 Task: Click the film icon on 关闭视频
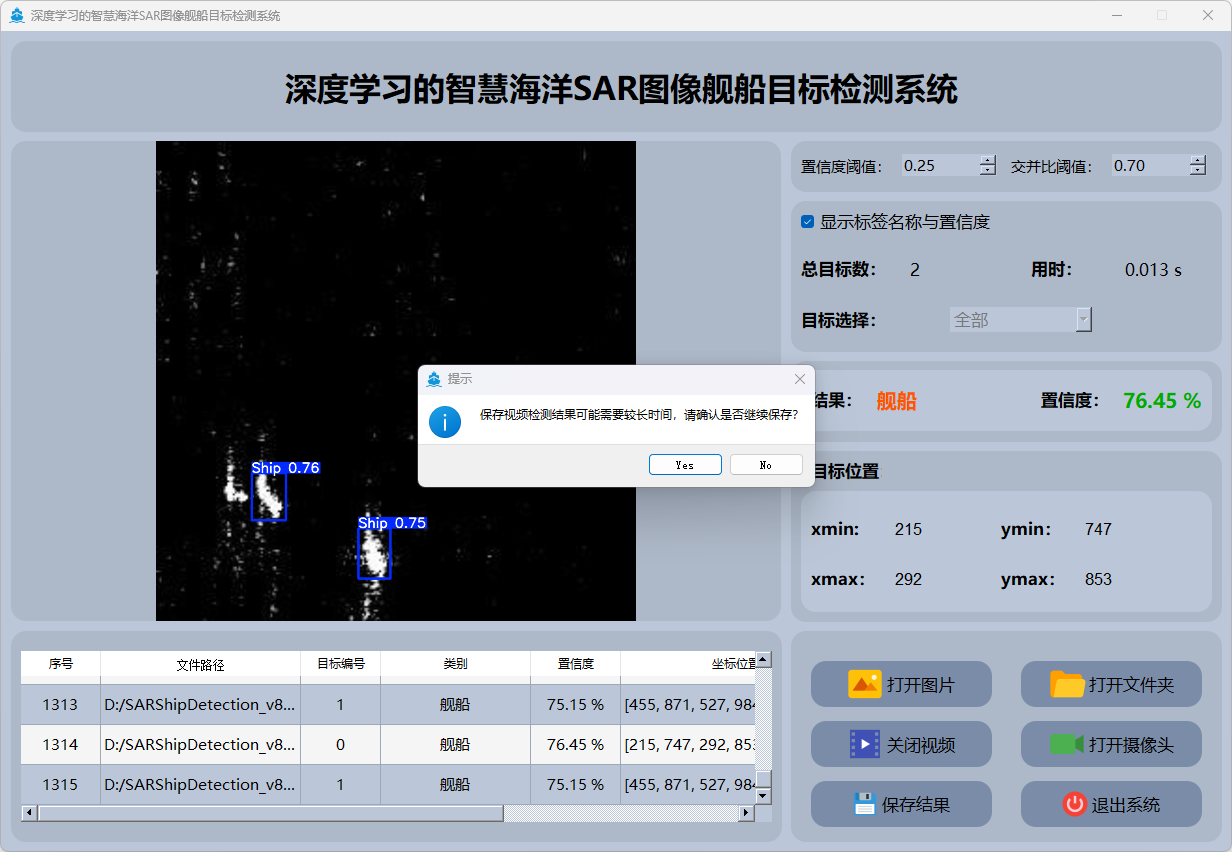tap(865, 744)
